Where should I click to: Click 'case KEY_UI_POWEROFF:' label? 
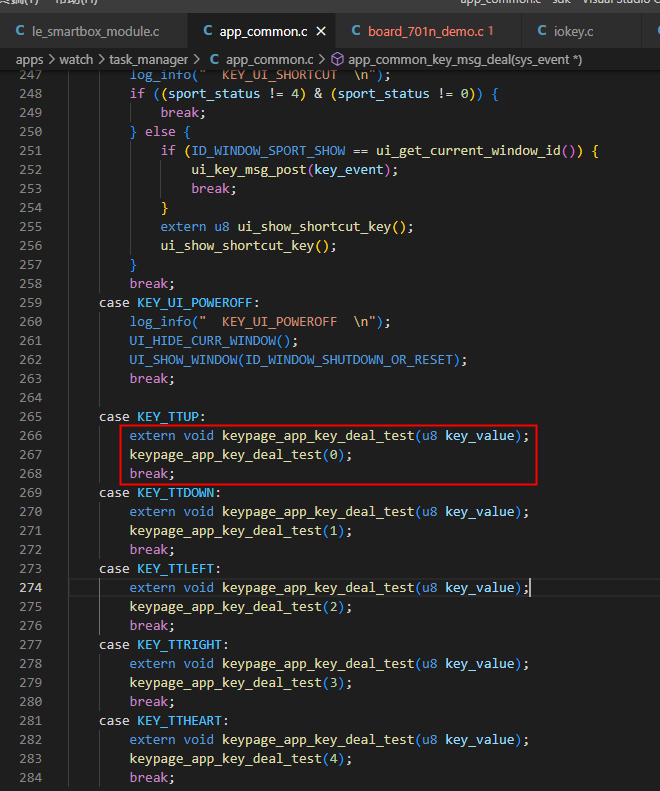click(179, 303)
